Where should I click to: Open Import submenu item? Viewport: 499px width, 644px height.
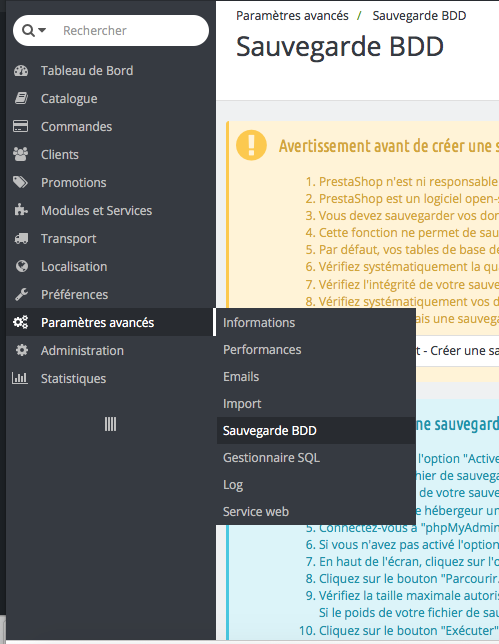(x=316, y=404)
